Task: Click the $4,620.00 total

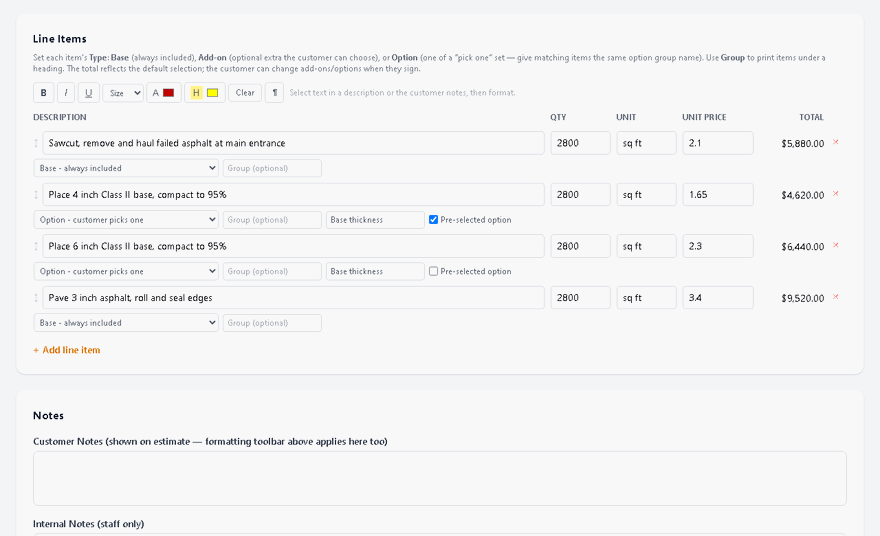Action: tap(803, 195)
